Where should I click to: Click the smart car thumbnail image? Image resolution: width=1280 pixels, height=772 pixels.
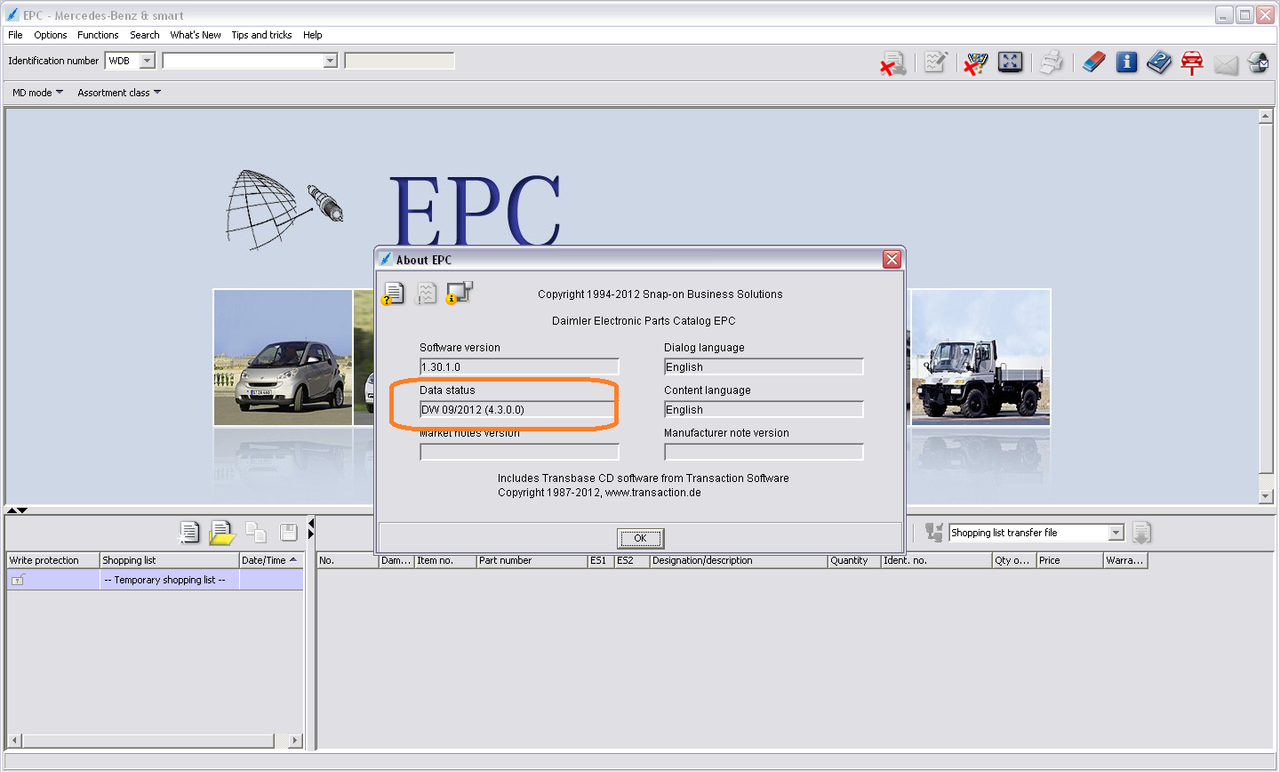click(x=283, y=357)
